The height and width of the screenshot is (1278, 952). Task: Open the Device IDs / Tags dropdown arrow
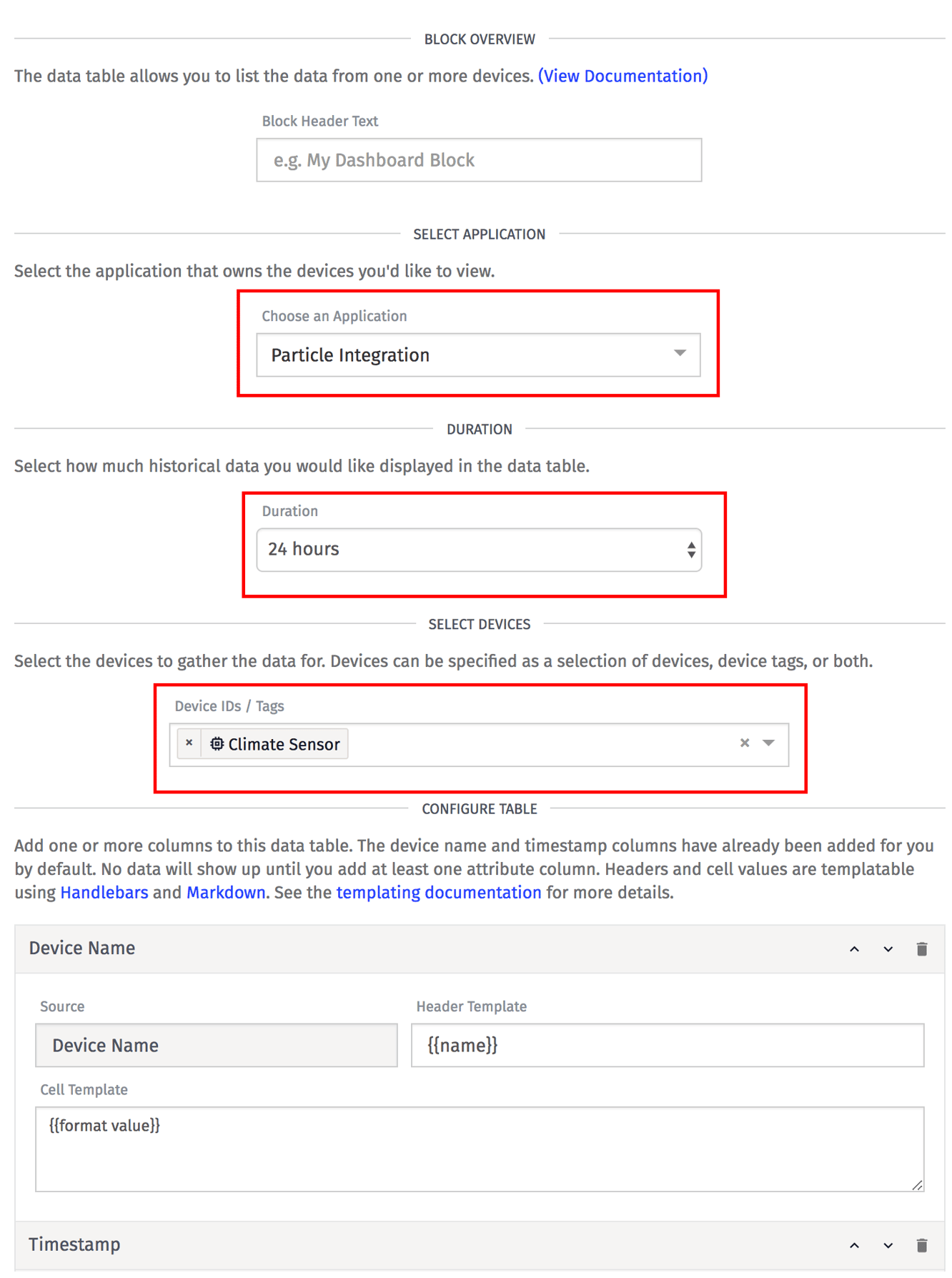[x=769, y=743]
